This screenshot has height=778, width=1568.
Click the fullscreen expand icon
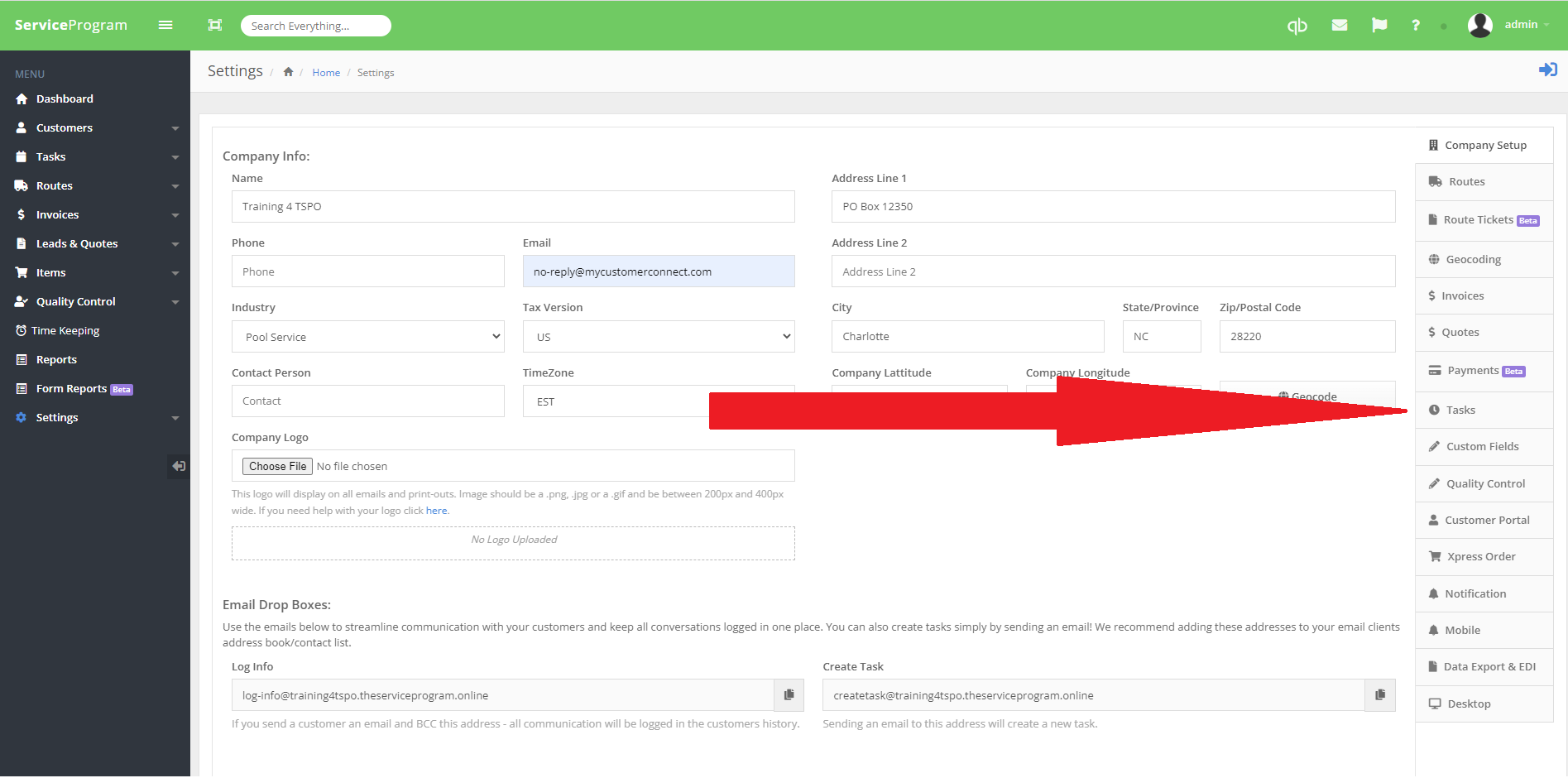click(x=215, y=25)
